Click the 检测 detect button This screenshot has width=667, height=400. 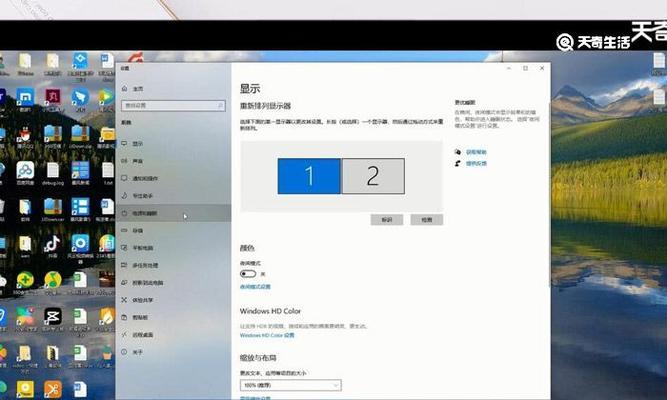click(427, 220)
